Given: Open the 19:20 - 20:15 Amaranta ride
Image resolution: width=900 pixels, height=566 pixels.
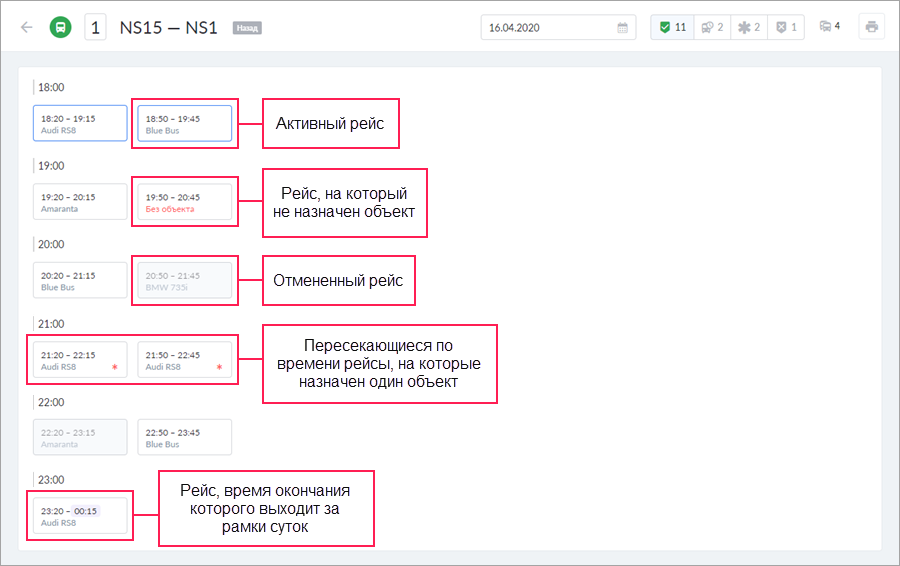Looking at the screenshot, I should point(80,201).
